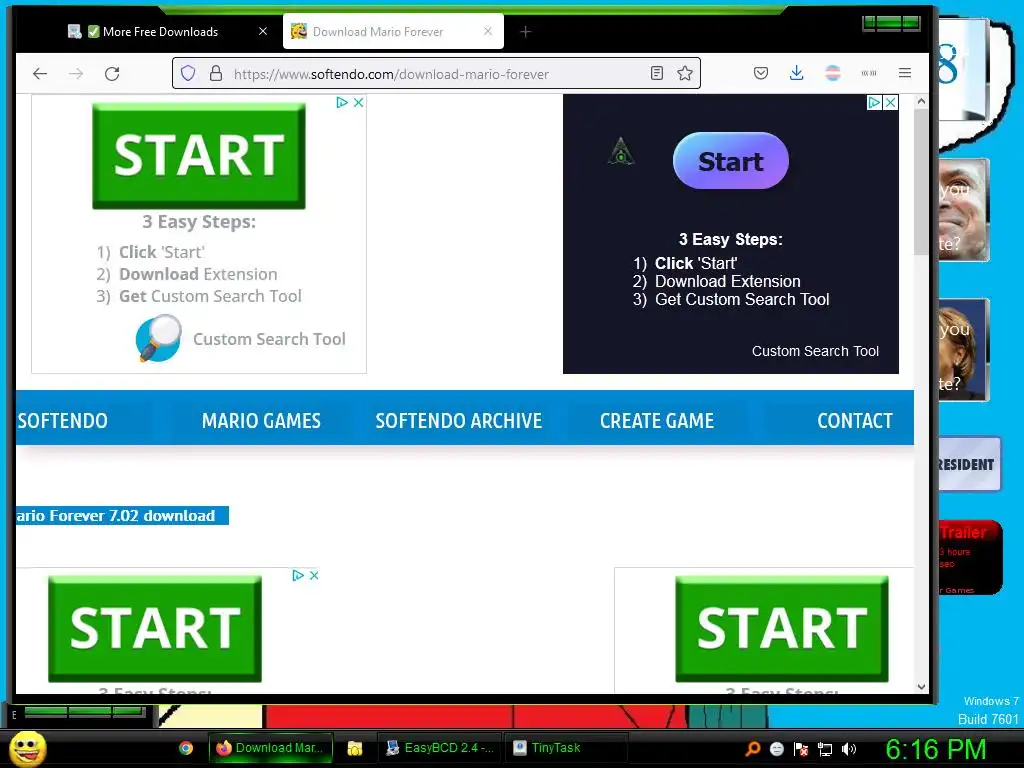Click the bottom-right green START ad button

[782, 629]
